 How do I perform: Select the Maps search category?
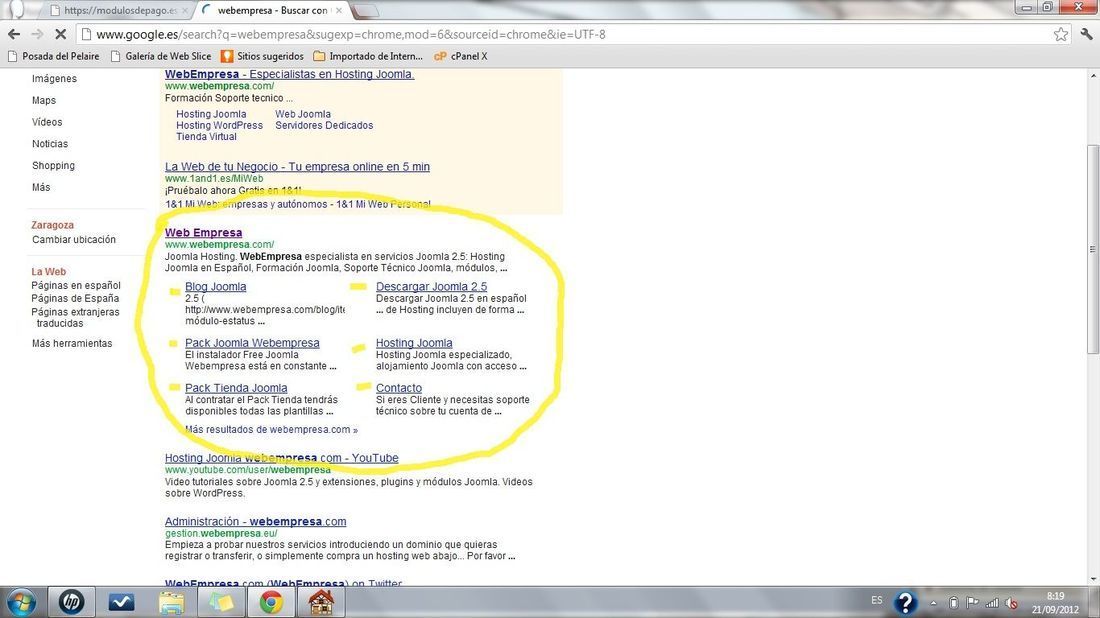pyautogui.click(x=43, y=100)
